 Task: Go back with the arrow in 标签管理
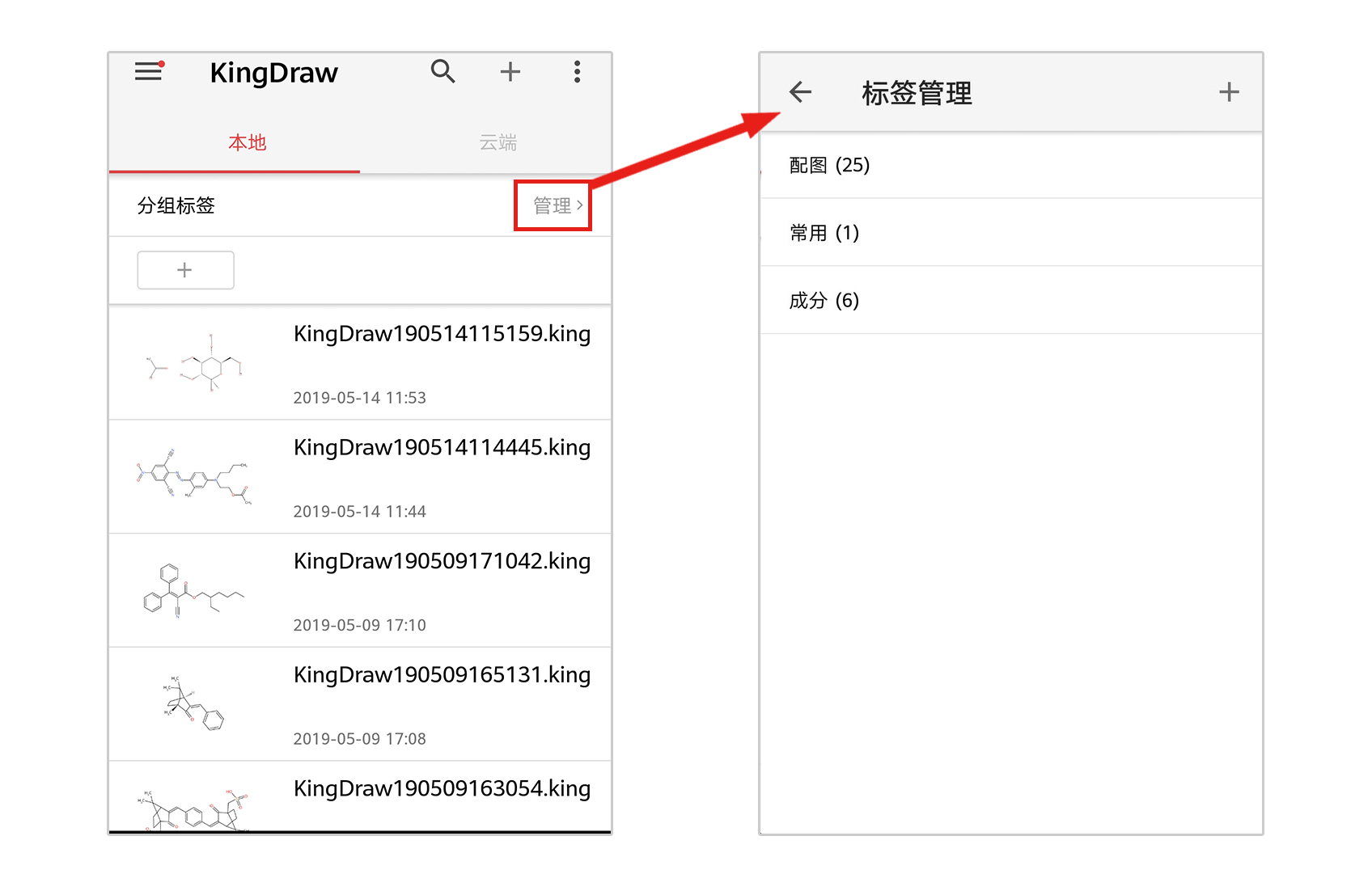tap(800, 92)
